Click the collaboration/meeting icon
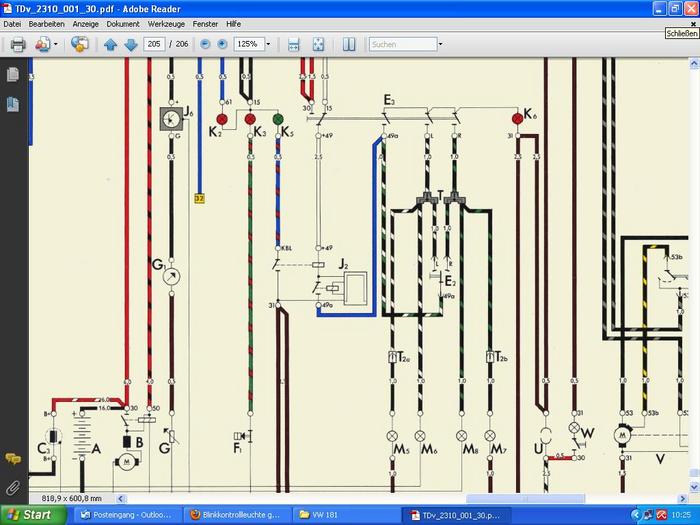This screenshot has width=700, height=525. tap(79, 44)
